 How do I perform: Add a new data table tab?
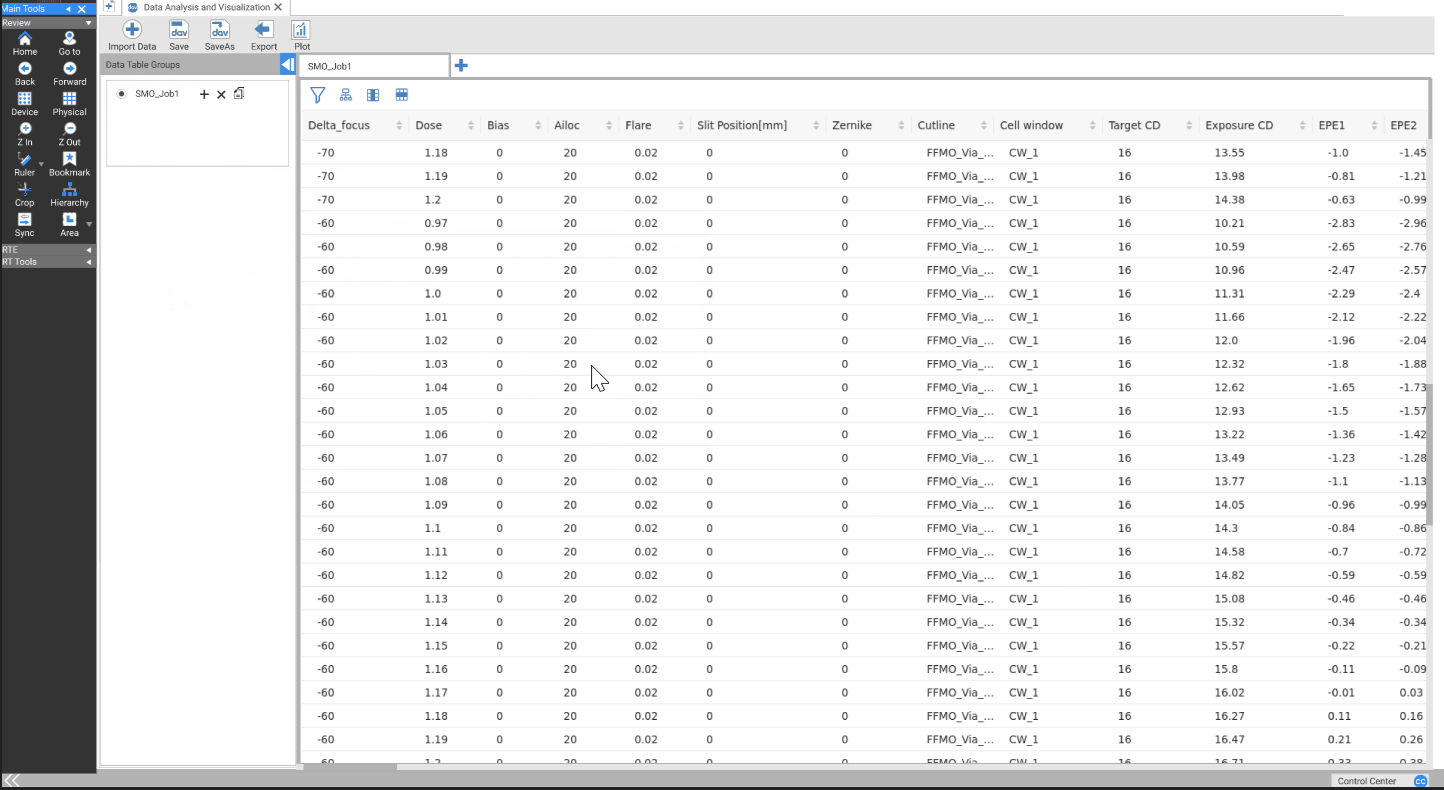(461, 66)
